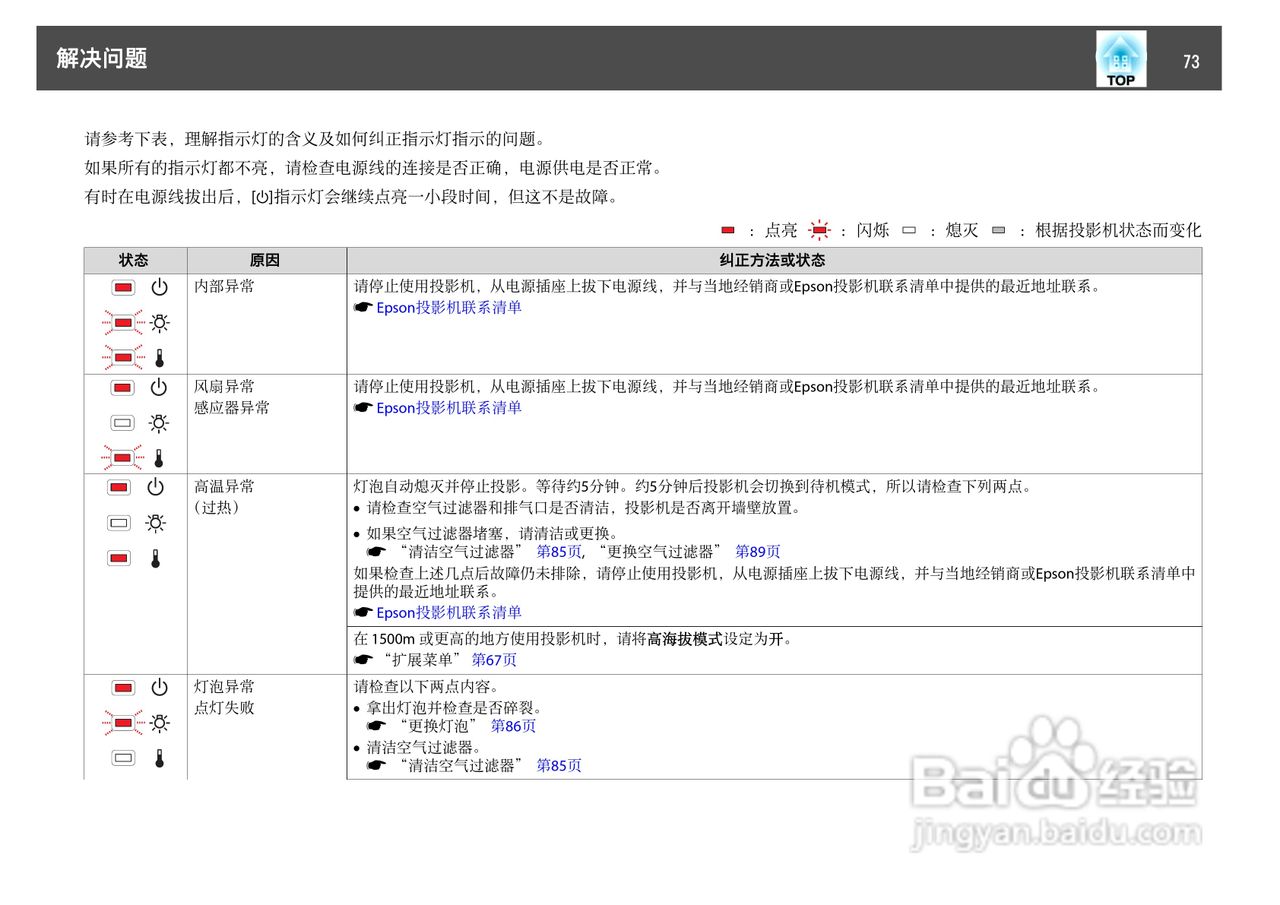Open 第85页 link after “清洁空气过滤器” in 高温异常 row
1280x905 pixels.
pos(559,552)
